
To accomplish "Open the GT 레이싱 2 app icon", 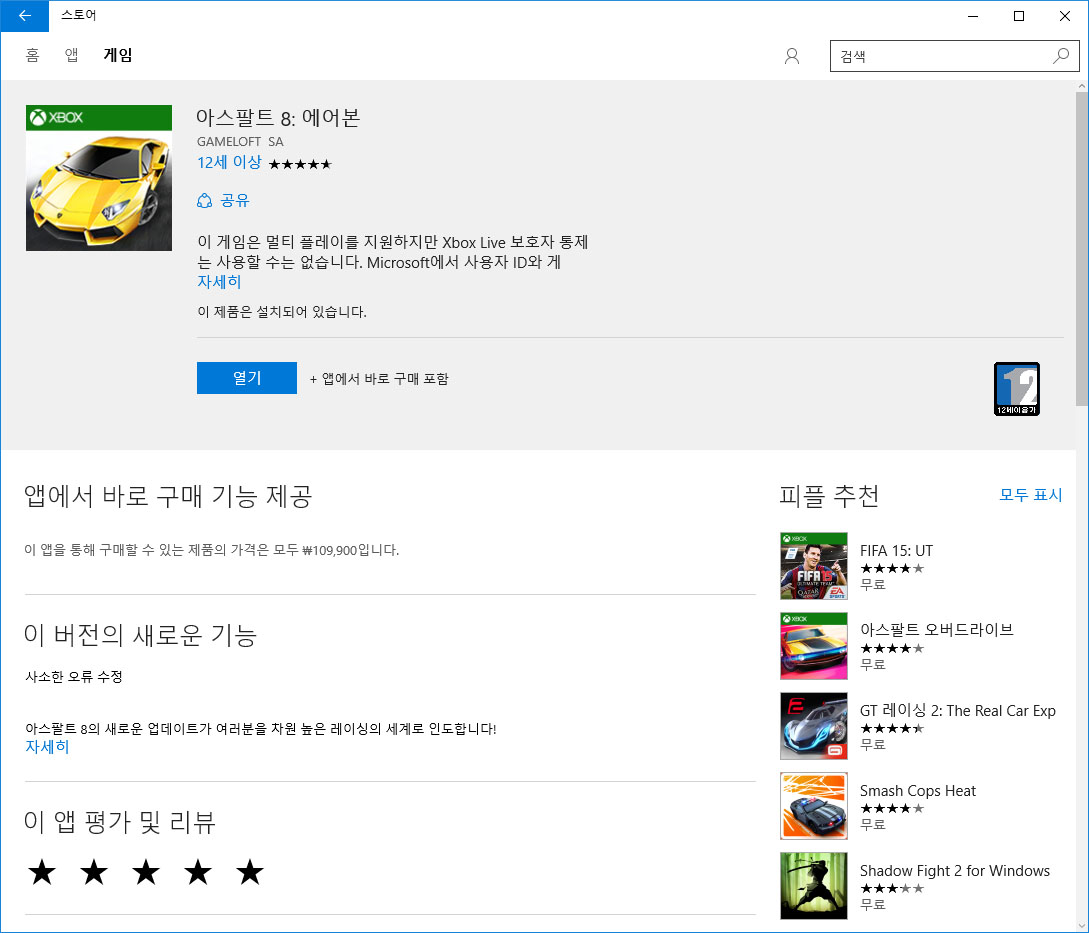I will [x=813, y=726].
